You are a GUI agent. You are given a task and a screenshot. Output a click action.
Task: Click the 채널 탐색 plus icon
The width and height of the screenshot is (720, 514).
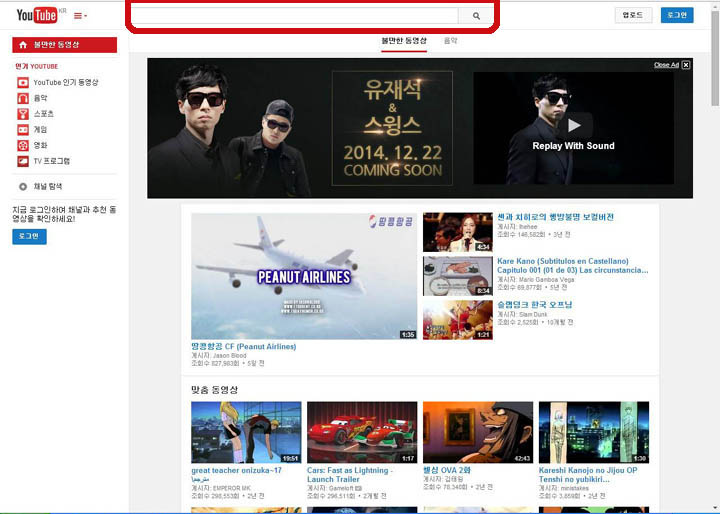[x=23, y=186]
